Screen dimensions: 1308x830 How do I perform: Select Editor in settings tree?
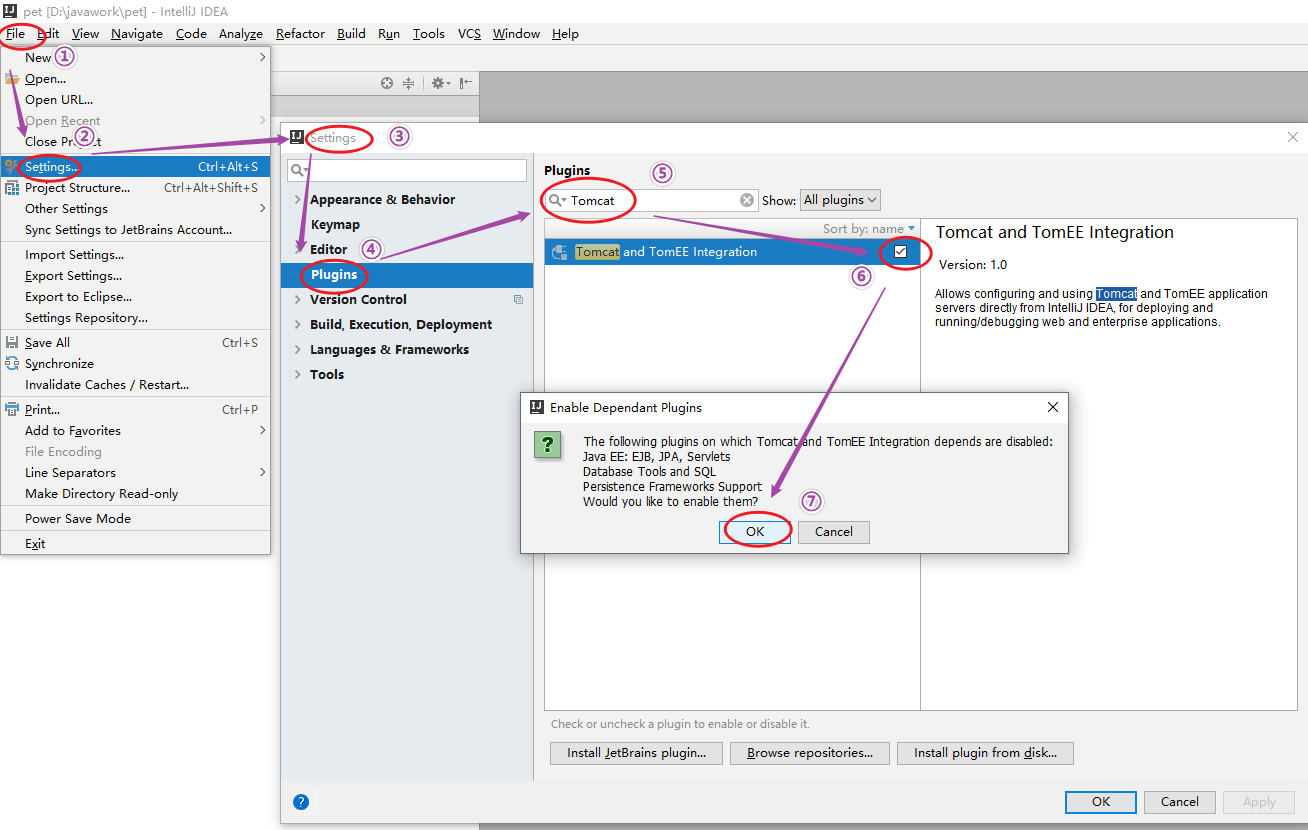click(x=329, y=250)
